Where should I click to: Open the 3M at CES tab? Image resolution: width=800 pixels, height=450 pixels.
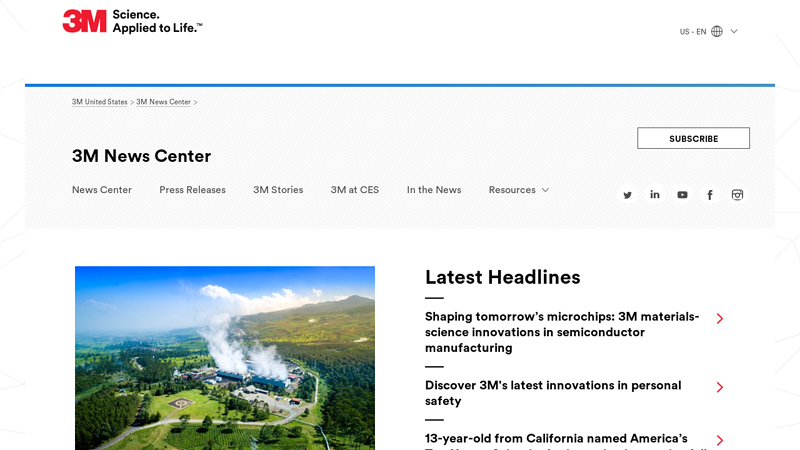(355, 190)
